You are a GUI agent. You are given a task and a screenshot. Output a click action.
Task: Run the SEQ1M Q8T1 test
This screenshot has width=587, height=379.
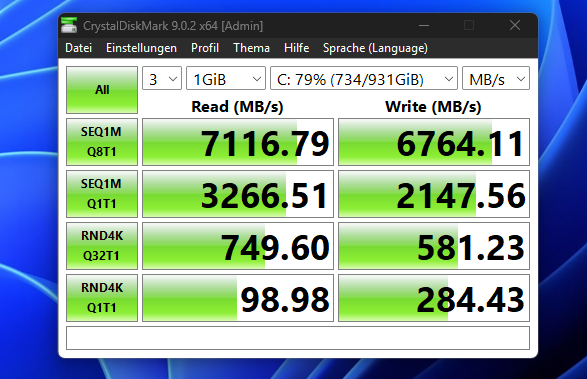(102, 142)
